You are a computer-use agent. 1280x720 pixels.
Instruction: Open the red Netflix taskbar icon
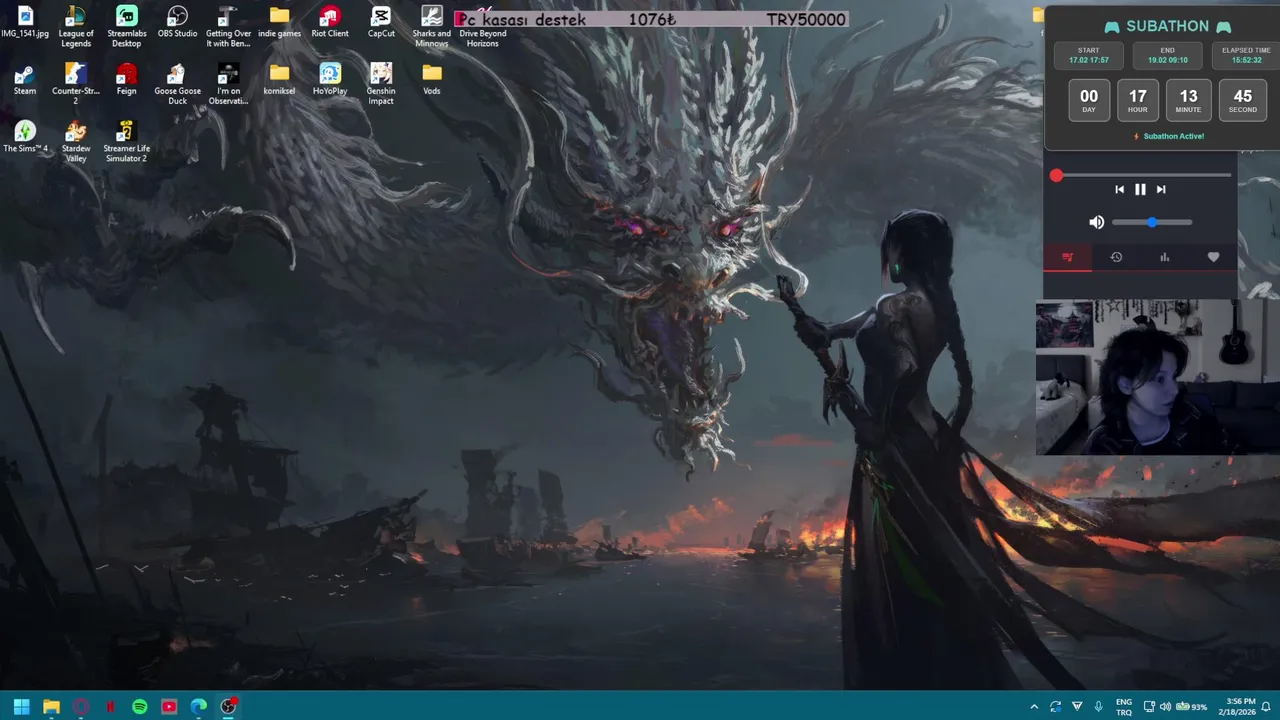110,706
